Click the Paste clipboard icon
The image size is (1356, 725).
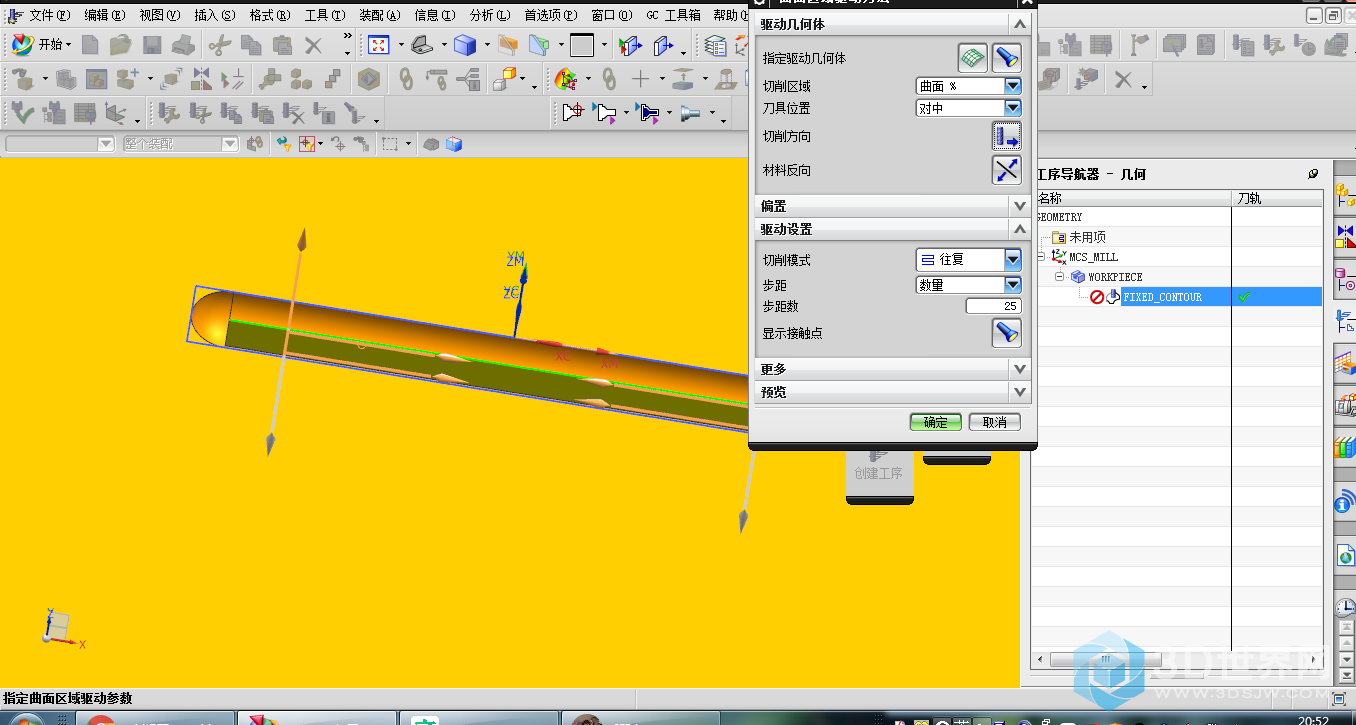[282, 45]
